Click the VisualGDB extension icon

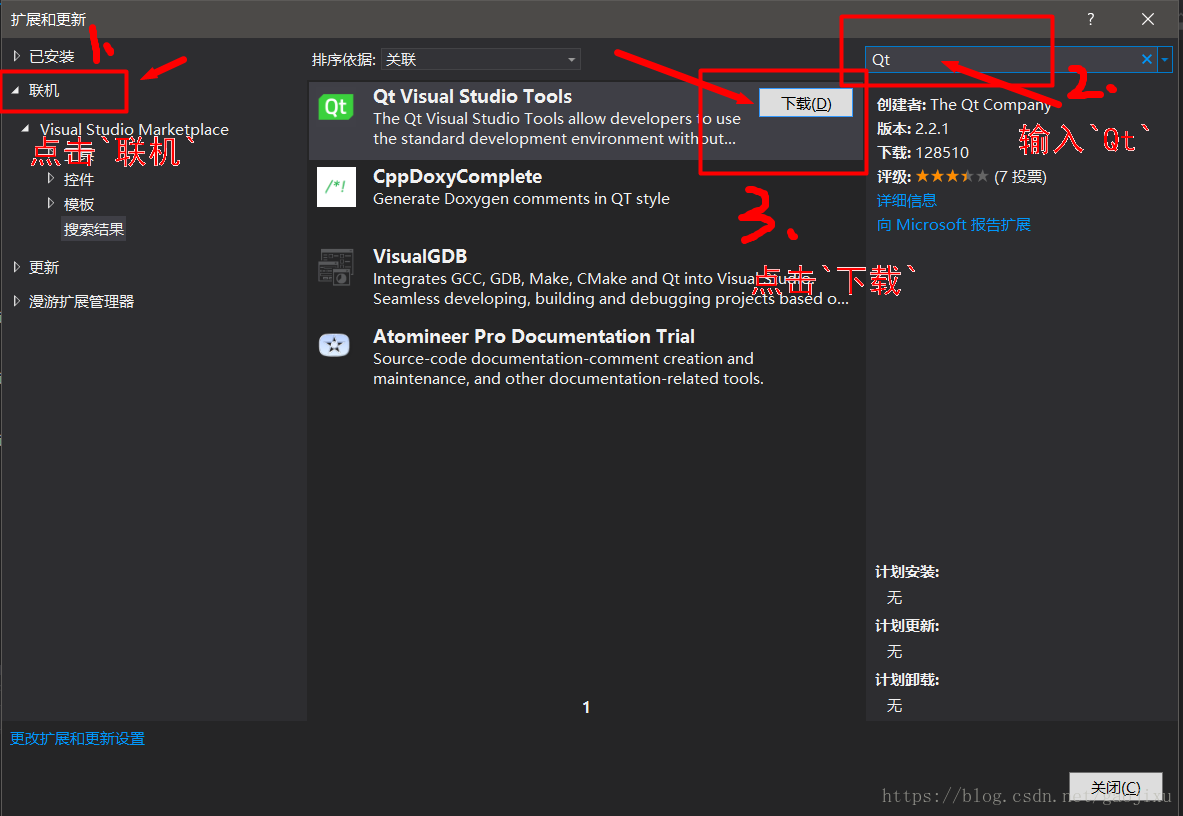336,267
